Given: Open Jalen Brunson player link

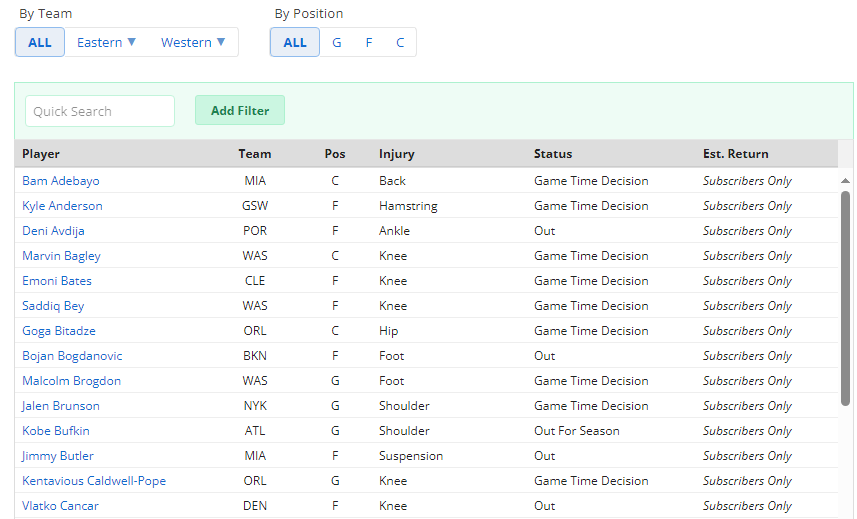Looking at the screenshot, I should coord(61,406).
